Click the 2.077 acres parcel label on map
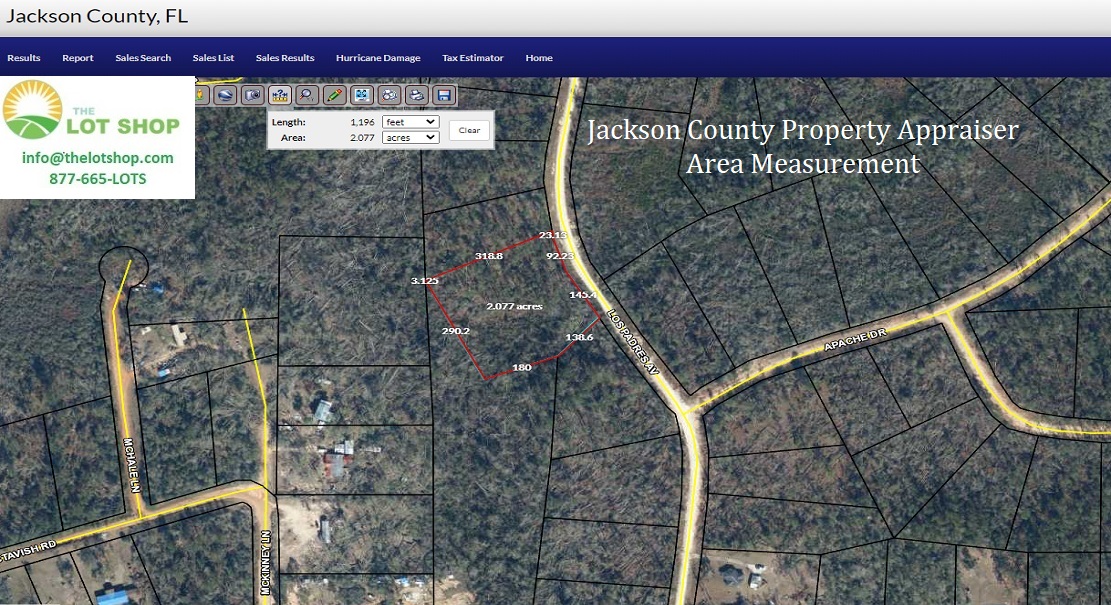Viewport: 1111px width, 605px height. (x=514, y=306)
